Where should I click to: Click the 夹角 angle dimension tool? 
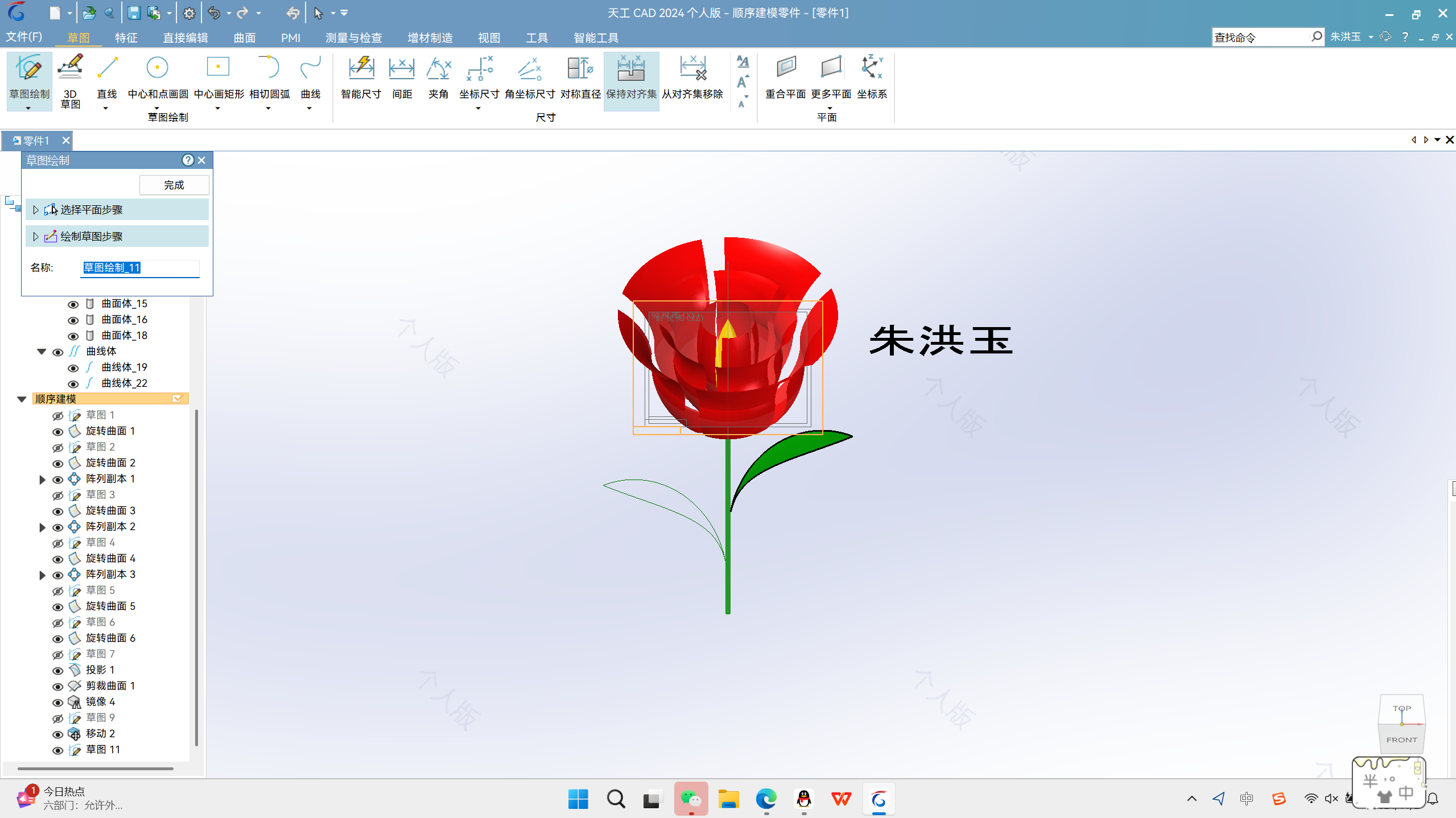point(438,77)
